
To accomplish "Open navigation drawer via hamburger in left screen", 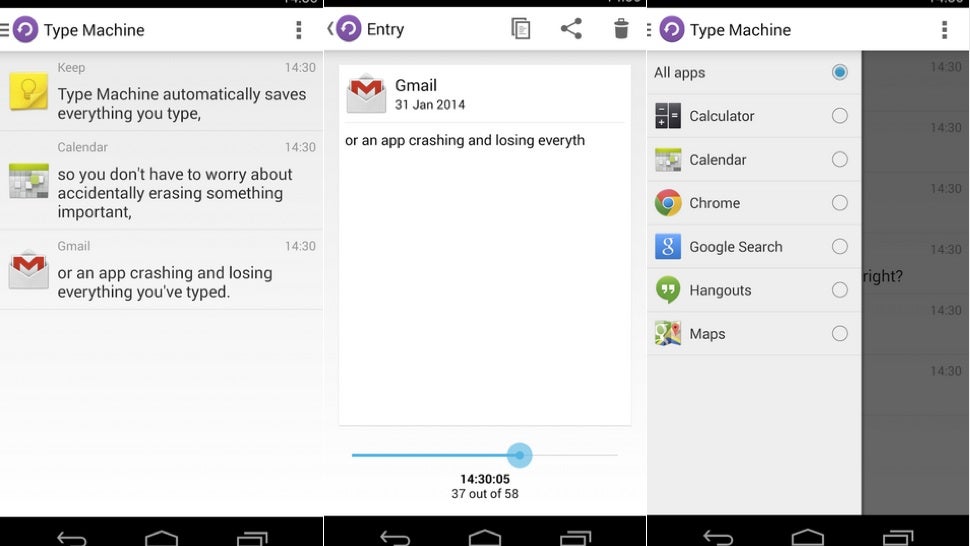I will [x=4, y=30].
